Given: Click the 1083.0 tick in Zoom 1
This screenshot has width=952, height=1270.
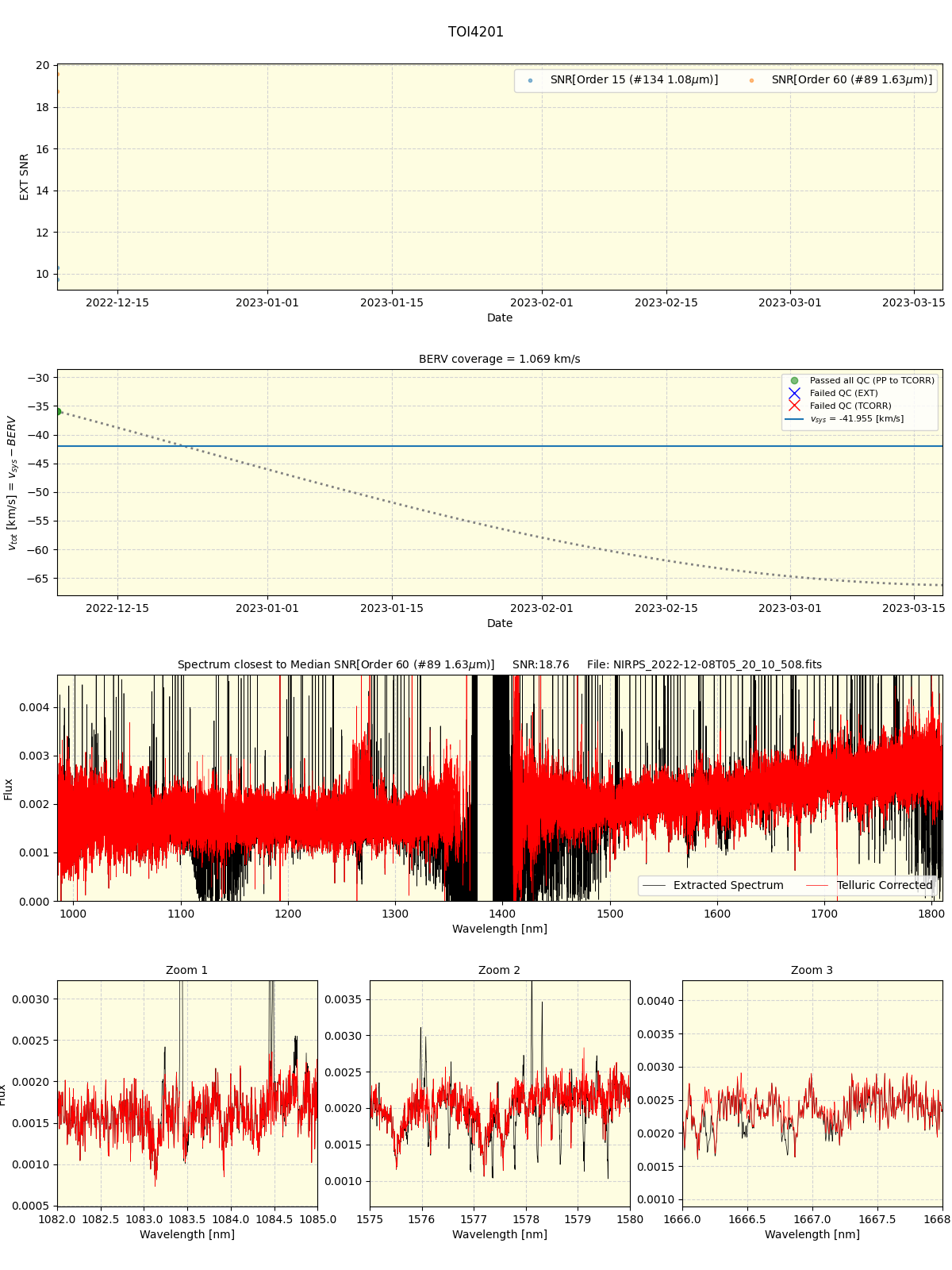Looking at the screenshot, I should [144, 1220].
